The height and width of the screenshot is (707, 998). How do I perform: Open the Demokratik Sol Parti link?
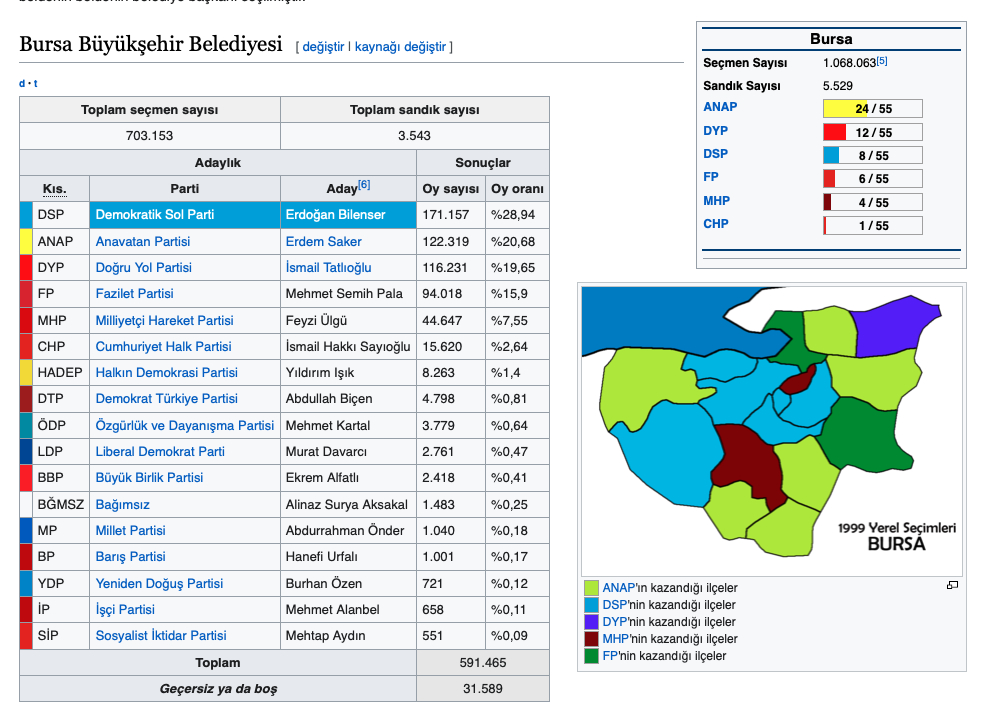[154, 215]
